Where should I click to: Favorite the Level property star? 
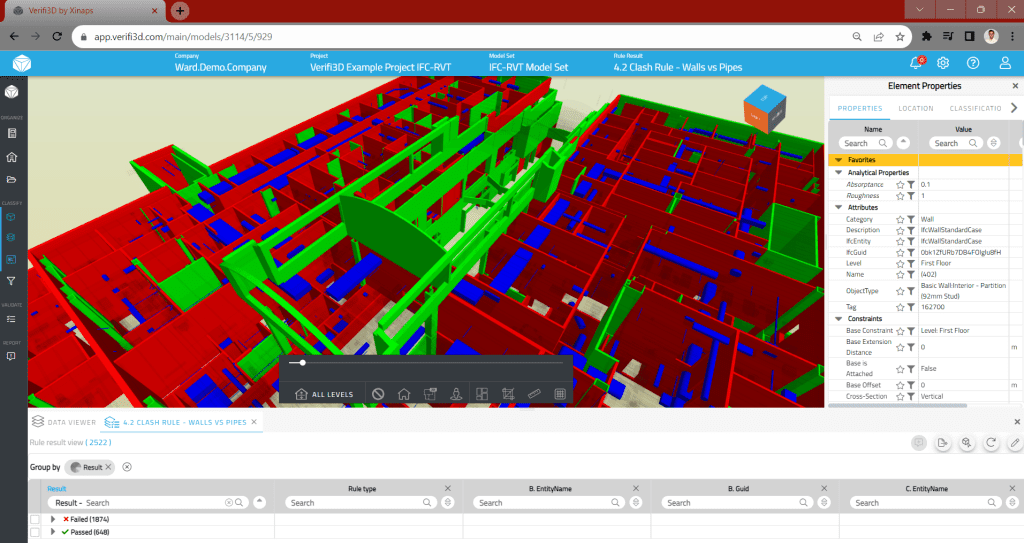(900, 263)
